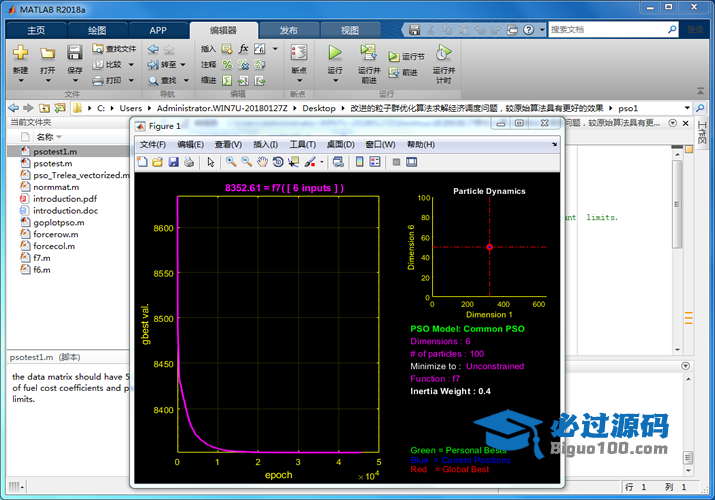Open the Compare (比较) dropdown arrow
The height and width of the screenshot is (500, 715).
[x=131, y=65]
